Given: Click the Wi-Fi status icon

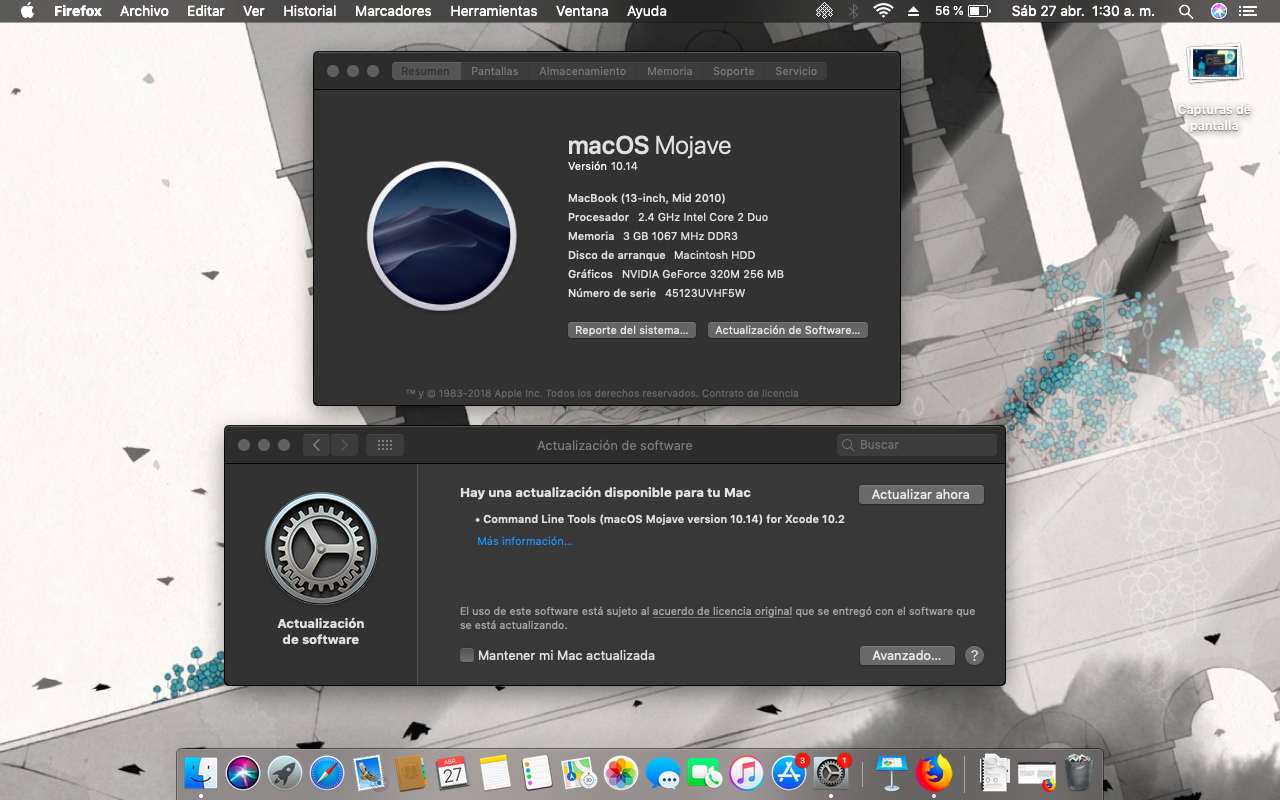Looking at the screenshot, I should click(883, 11).
